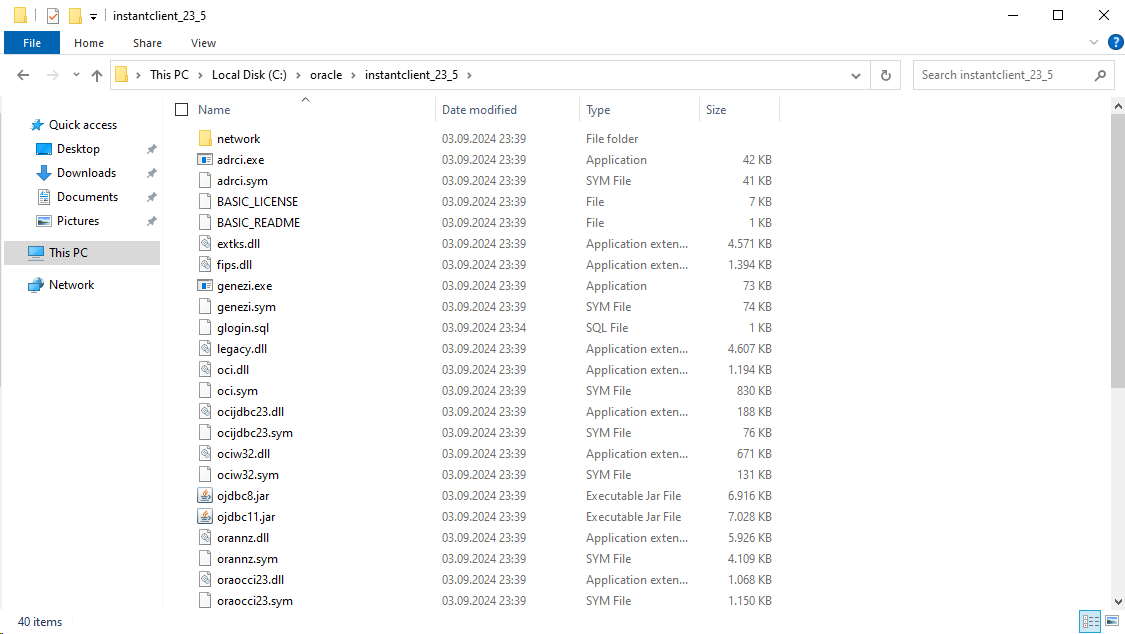Open the Customize Quick Access Toolbar dropdown
The image size is (1125, 634).
93,17
